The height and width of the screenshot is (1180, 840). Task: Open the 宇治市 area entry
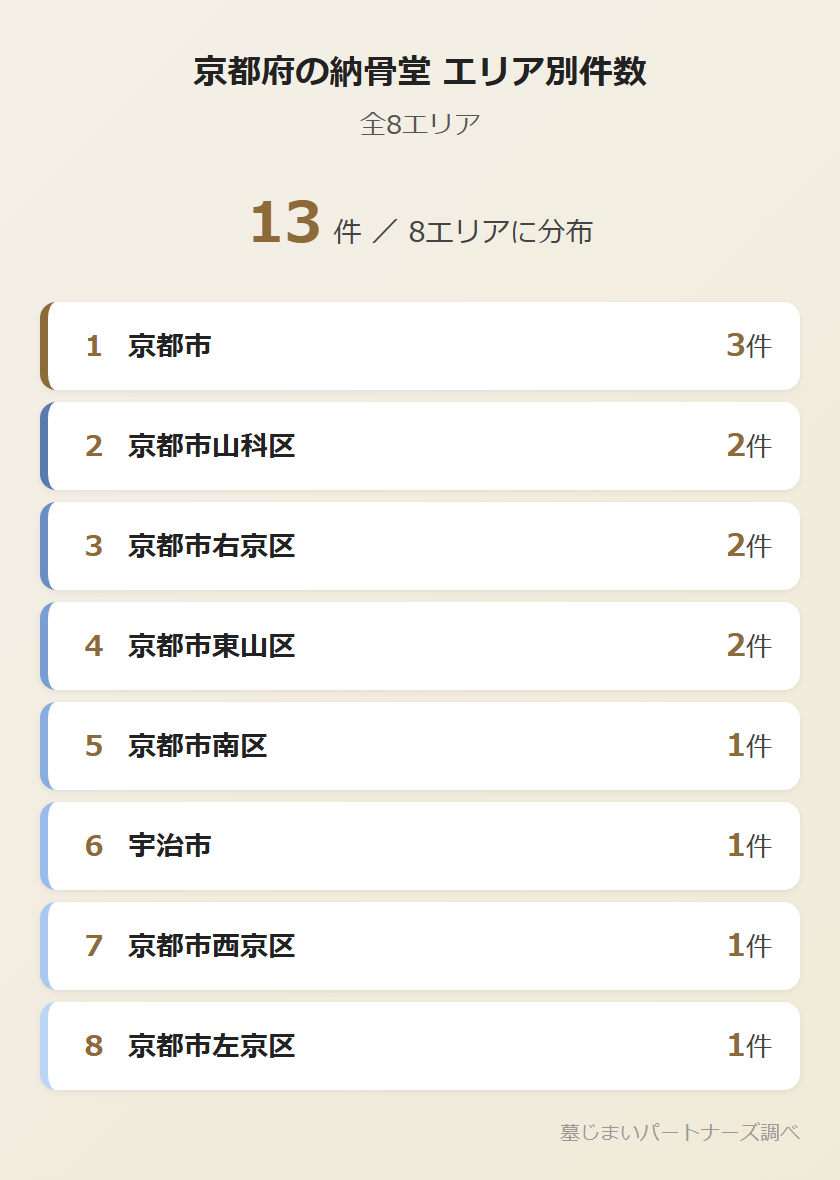(x=420, y=846)
